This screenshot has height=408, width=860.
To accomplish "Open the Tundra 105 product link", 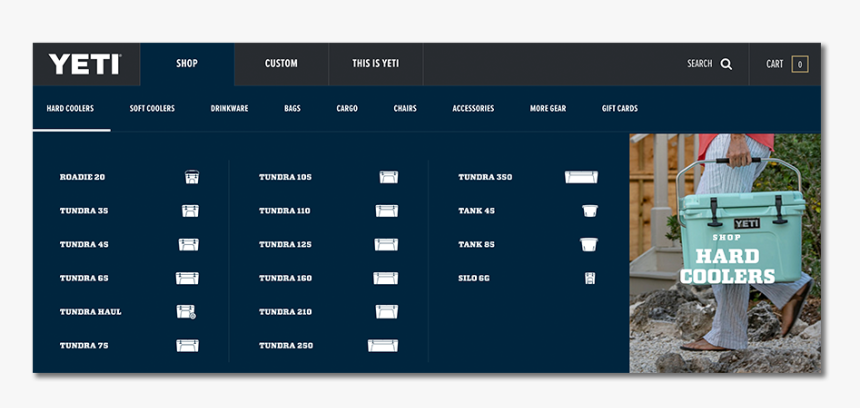I will pos(285,177).
